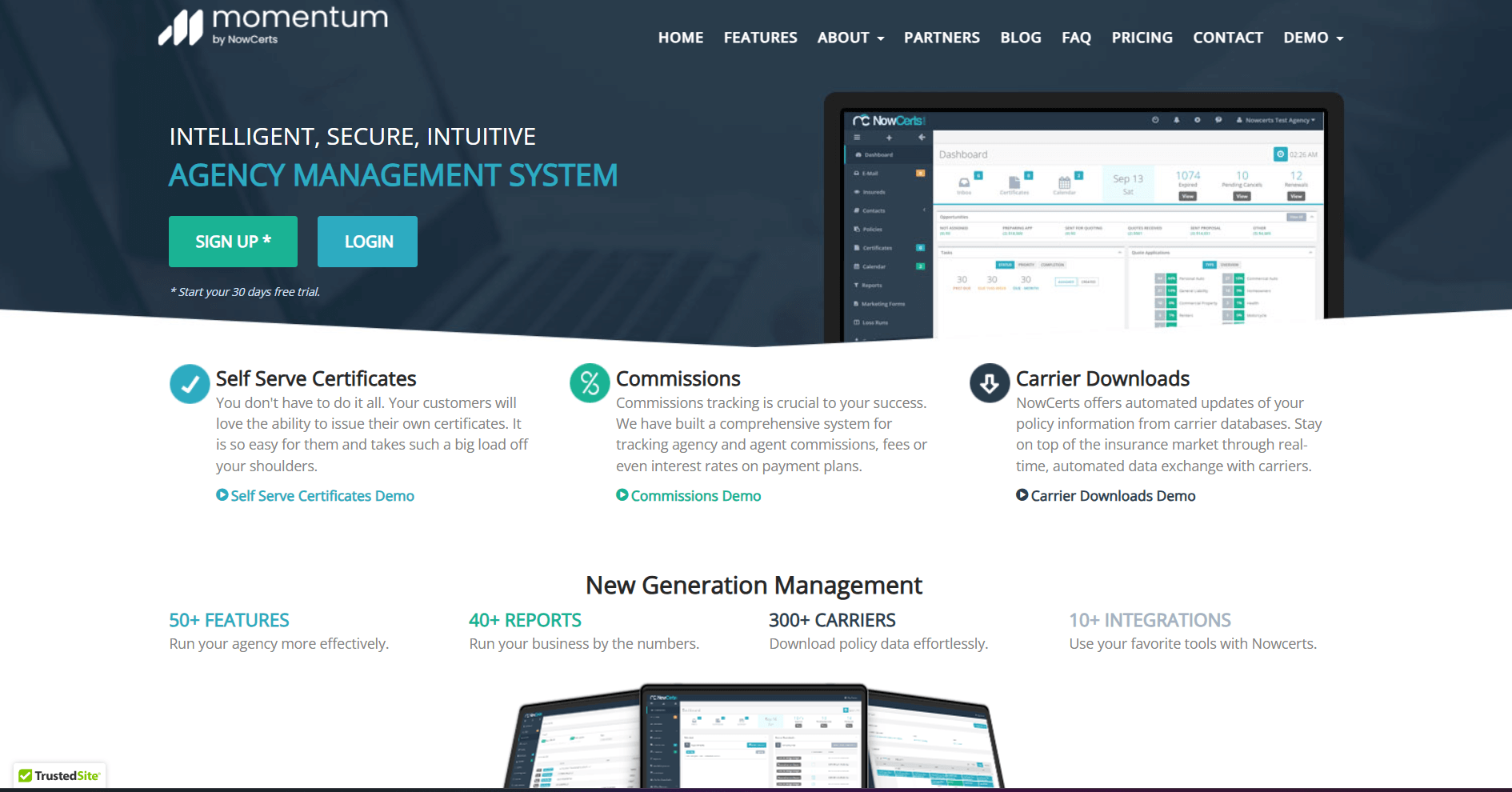Click the Self Serve Certificates checkmark icon

190,384
